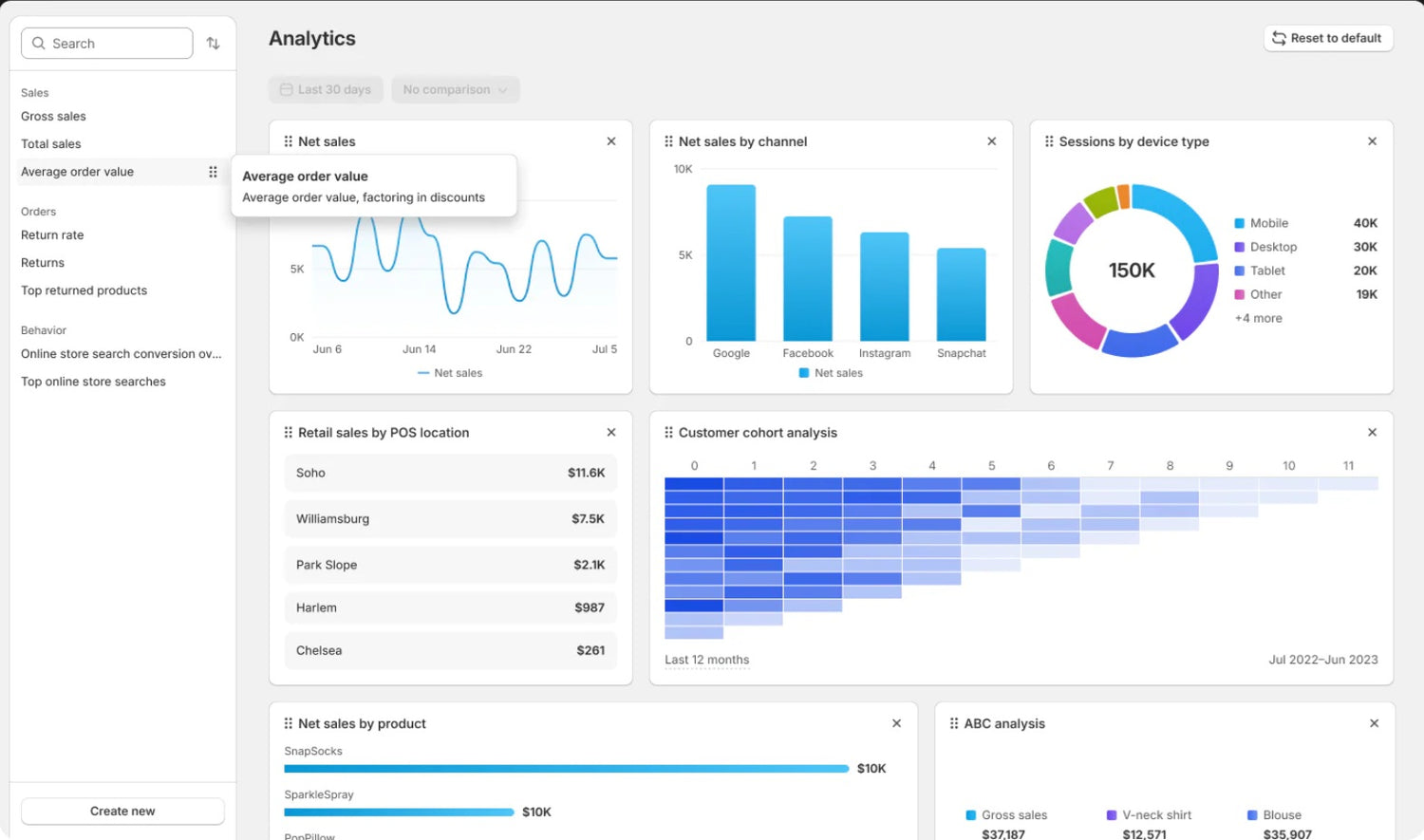The image size is (1424, 840).
Task: Click the sort arrows icon beside Search
Action: click(213, 44)
